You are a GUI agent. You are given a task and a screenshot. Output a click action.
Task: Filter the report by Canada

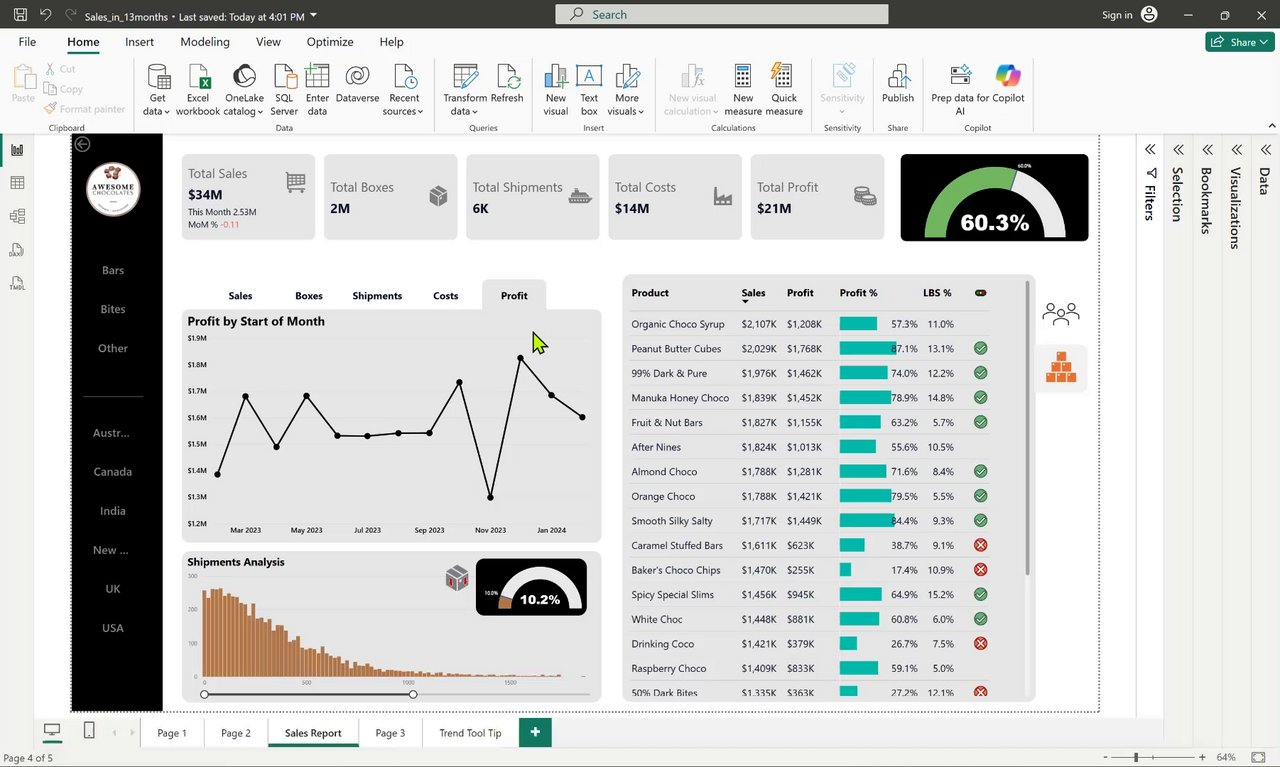tap(113, 471)
